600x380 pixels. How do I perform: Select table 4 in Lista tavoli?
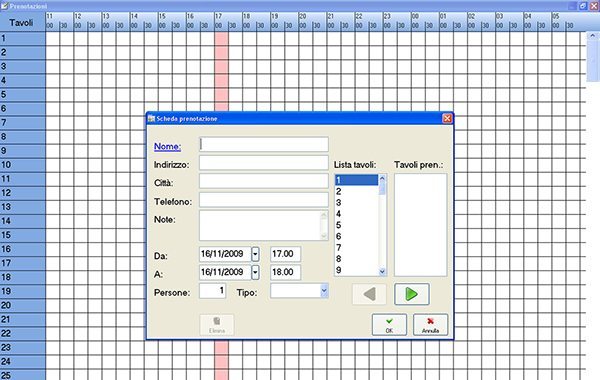pos(357,214)
